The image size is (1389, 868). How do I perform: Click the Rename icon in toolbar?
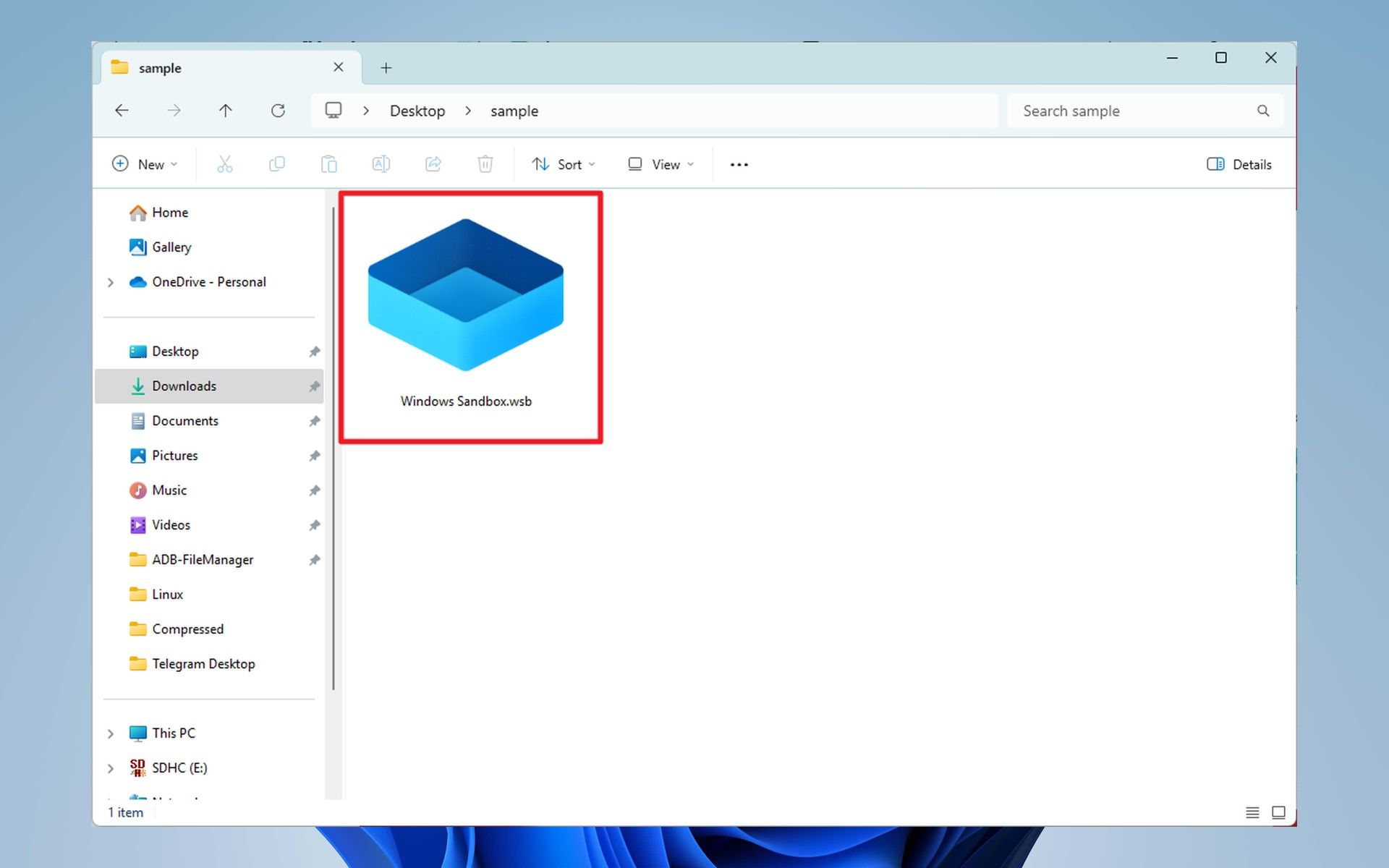coord(381,164)
